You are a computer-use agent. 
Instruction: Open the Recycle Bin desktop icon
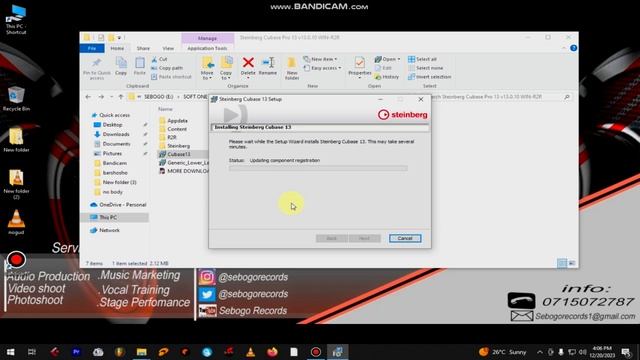pos(16,99)
